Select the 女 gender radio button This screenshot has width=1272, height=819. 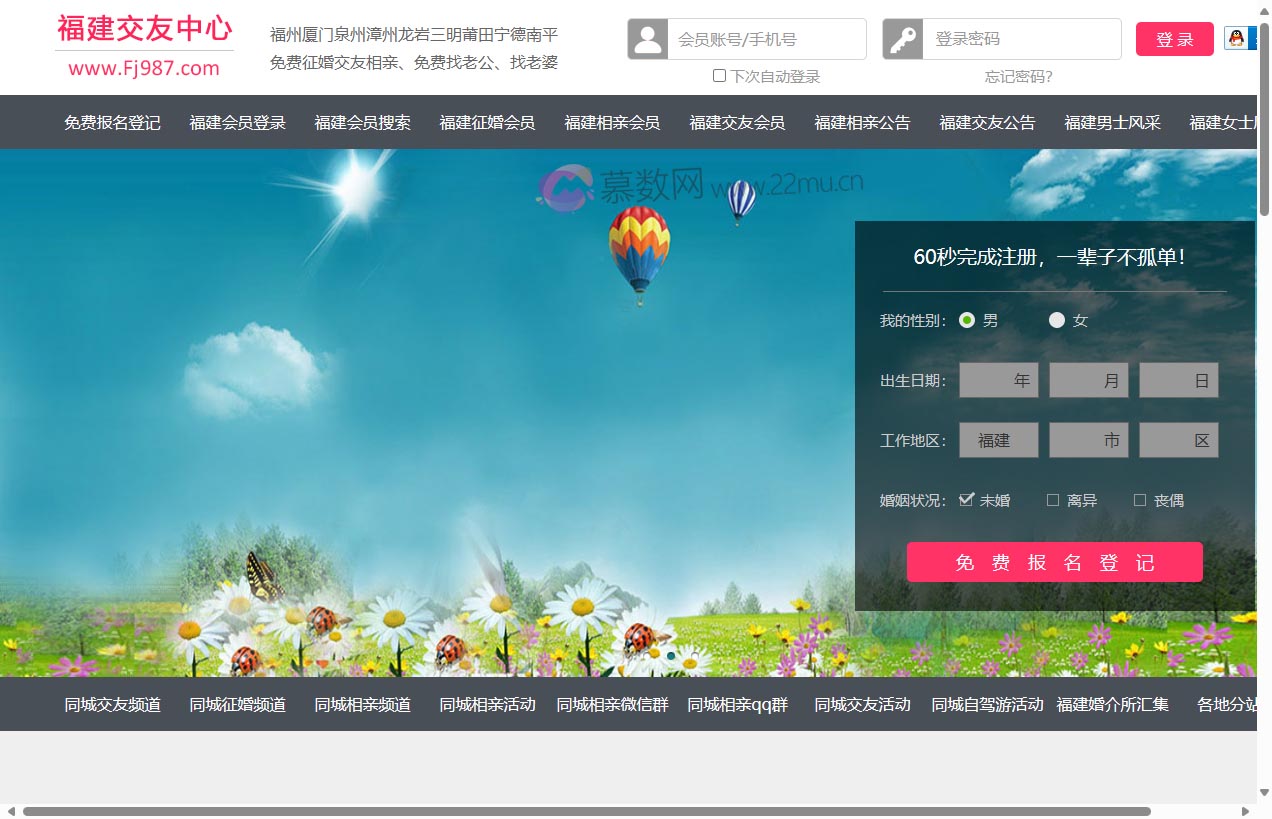[x=1057, y=320]
